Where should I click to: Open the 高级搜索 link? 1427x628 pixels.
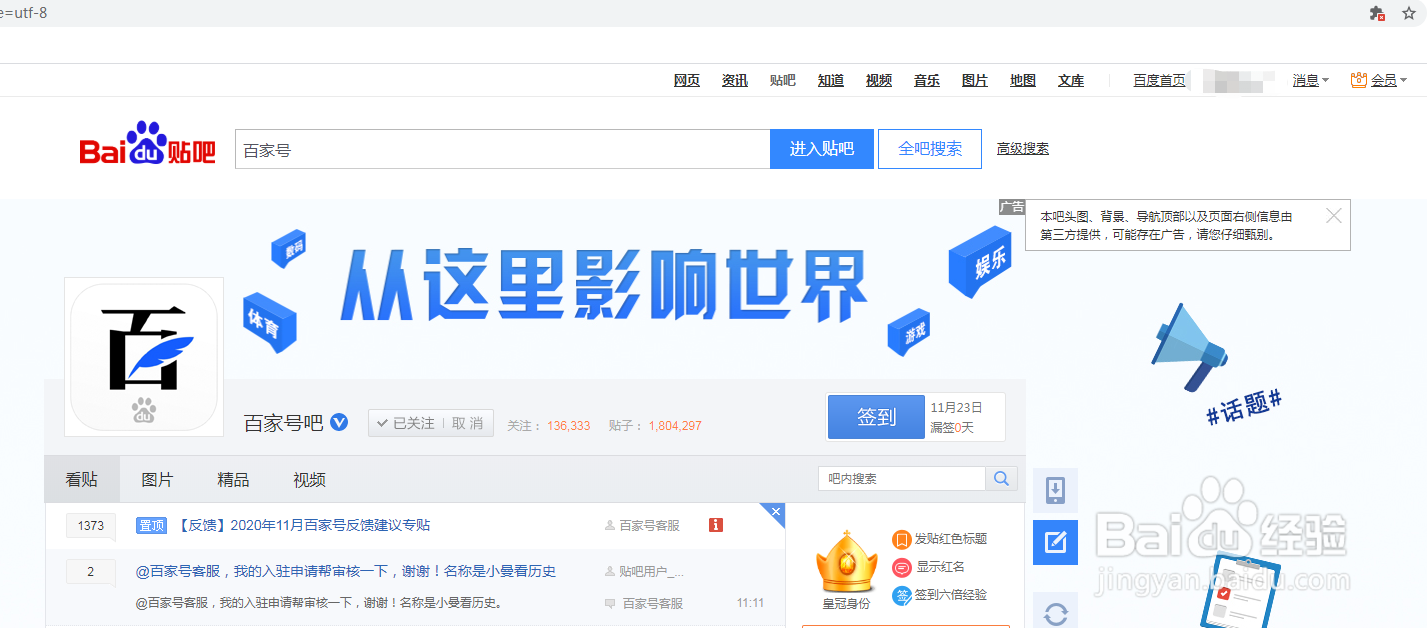pos(1023,149)
